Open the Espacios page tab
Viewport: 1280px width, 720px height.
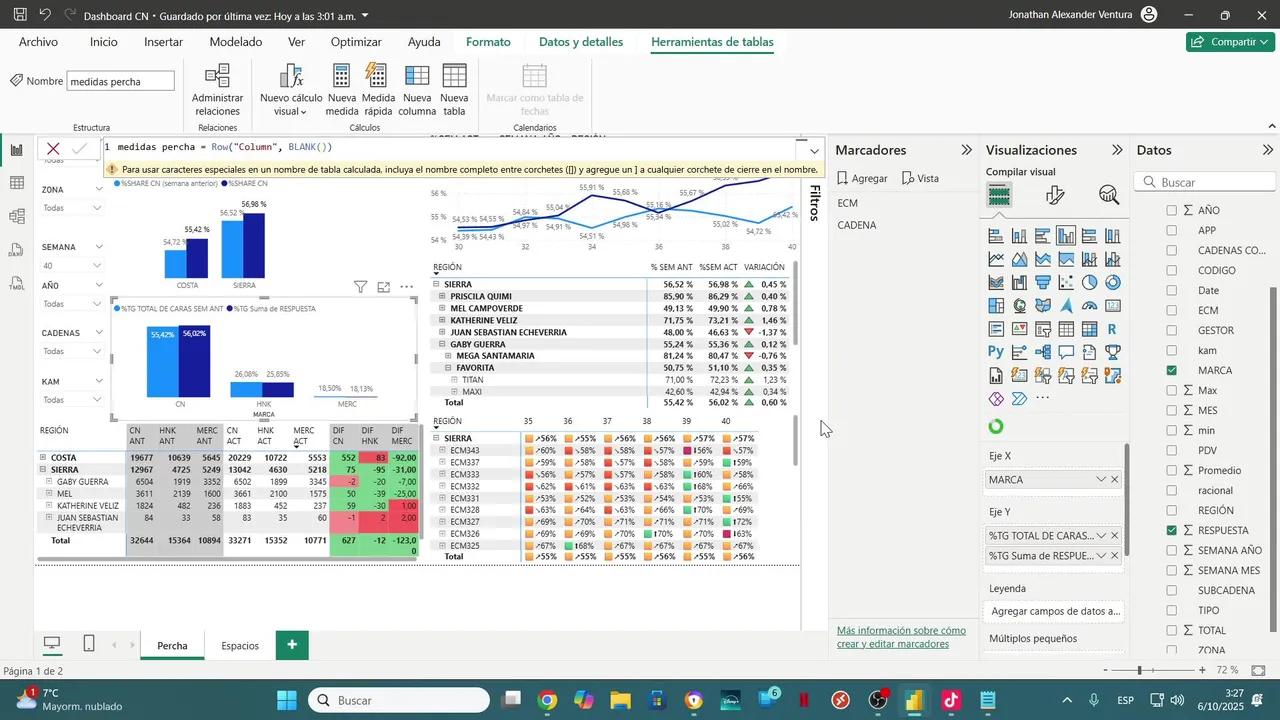click(240, 645)
